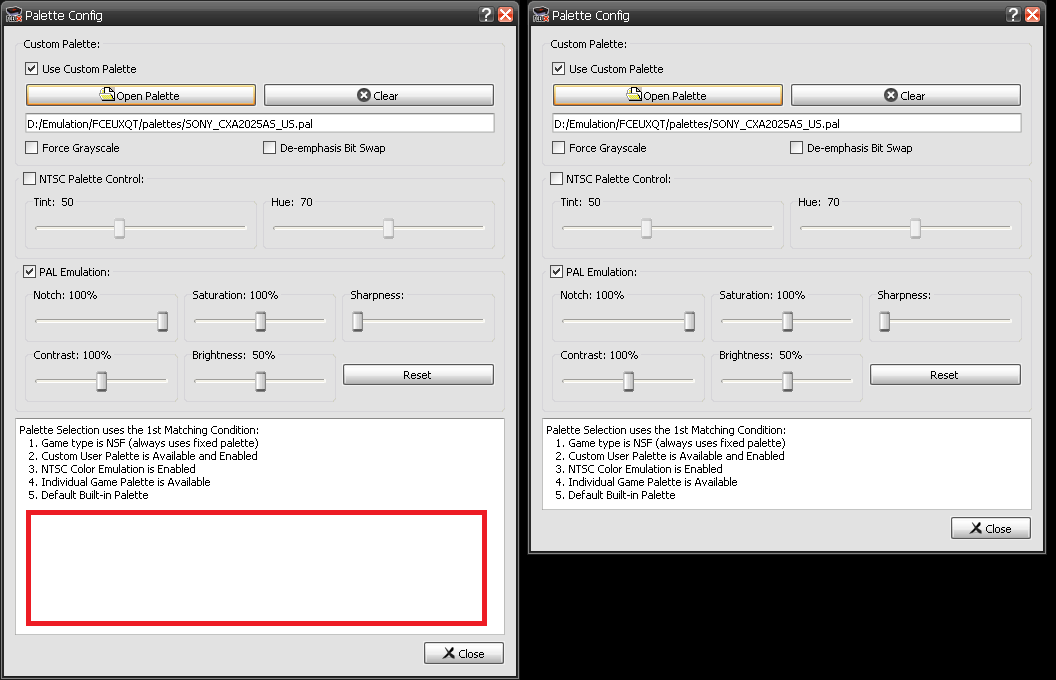This screenshot has width=1056, height=680.
Task: Disable PAL Emulation in the right dialog
Action: pos(556,271)
